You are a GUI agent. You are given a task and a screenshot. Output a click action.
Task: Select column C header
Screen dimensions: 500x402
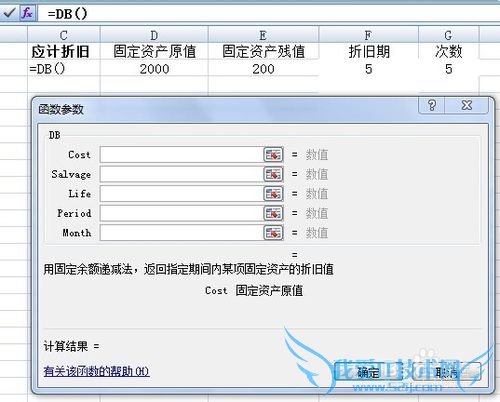[x=64, y=35]
